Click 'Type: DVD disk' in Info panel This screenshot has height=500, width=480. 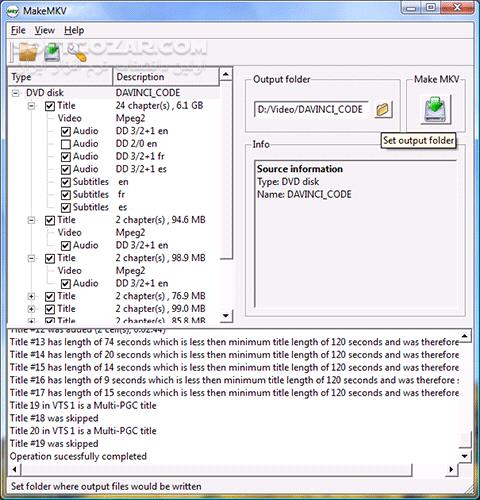point(288,182)
